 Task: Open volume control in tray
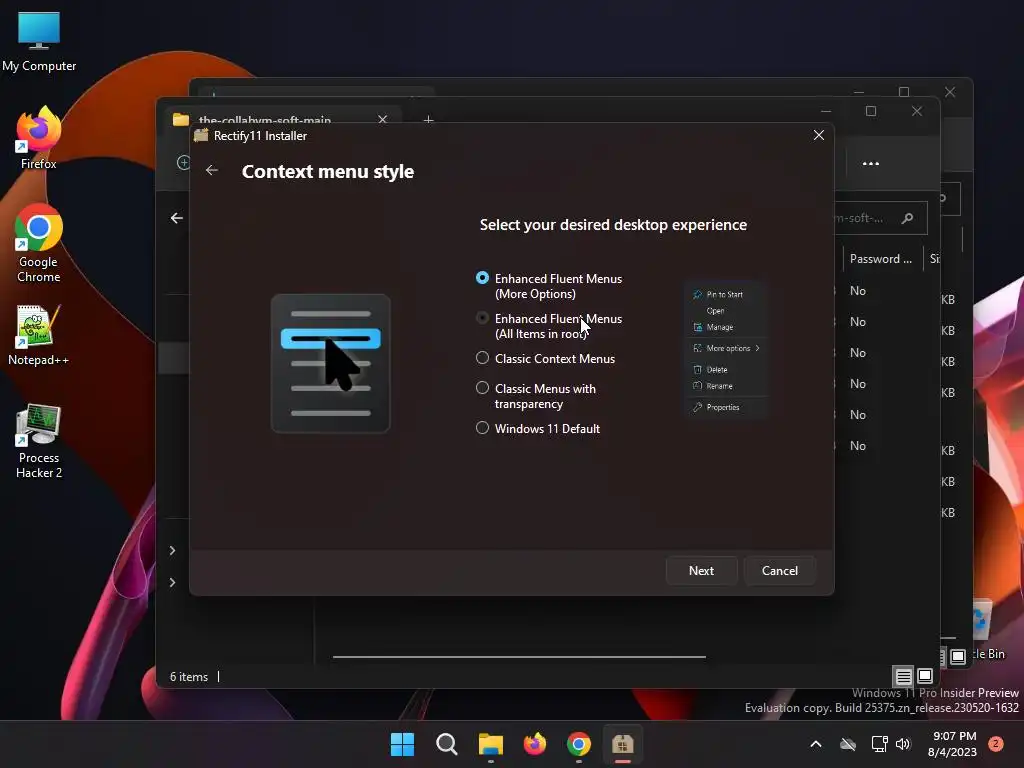903,744
